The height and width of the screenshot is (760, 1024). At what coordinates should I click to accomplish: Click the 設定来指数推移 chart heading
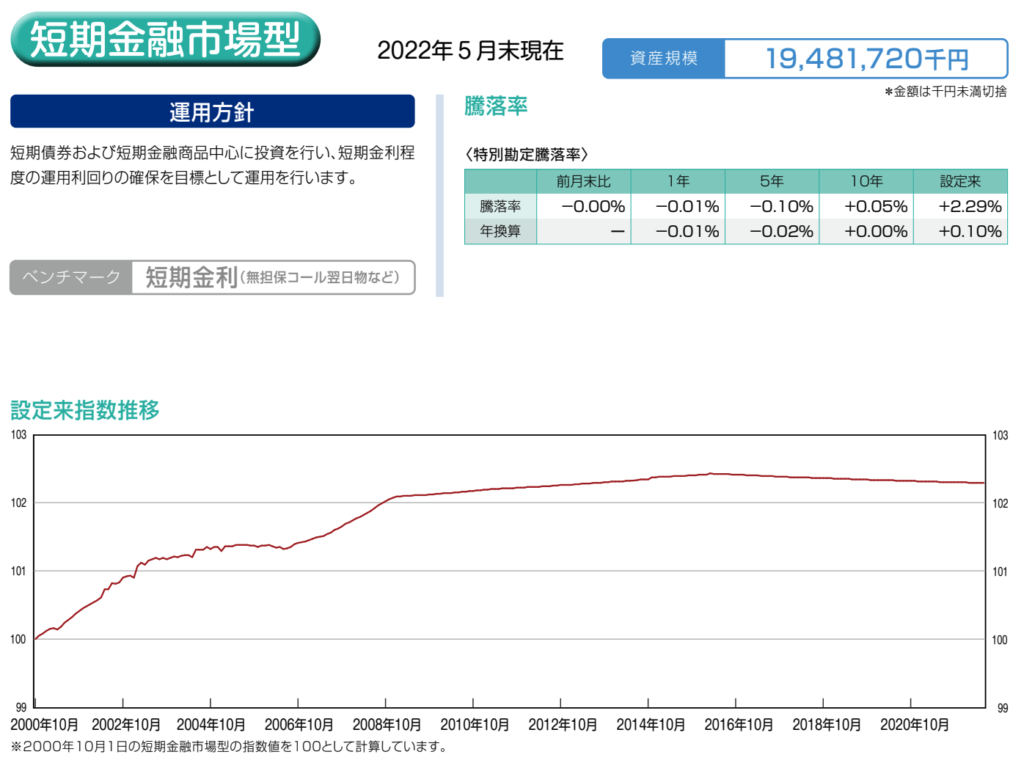84,410
